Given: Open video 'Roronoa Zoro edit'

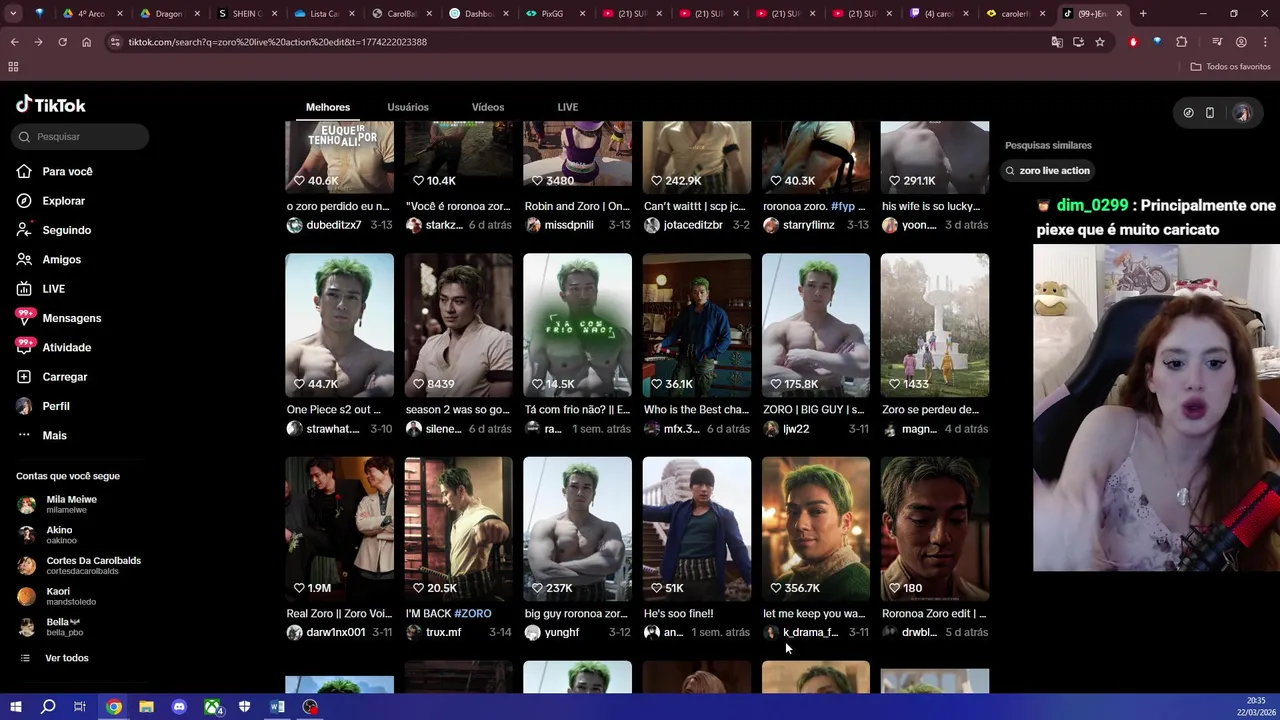Looking at the screenshot, I should coord(934,529).
